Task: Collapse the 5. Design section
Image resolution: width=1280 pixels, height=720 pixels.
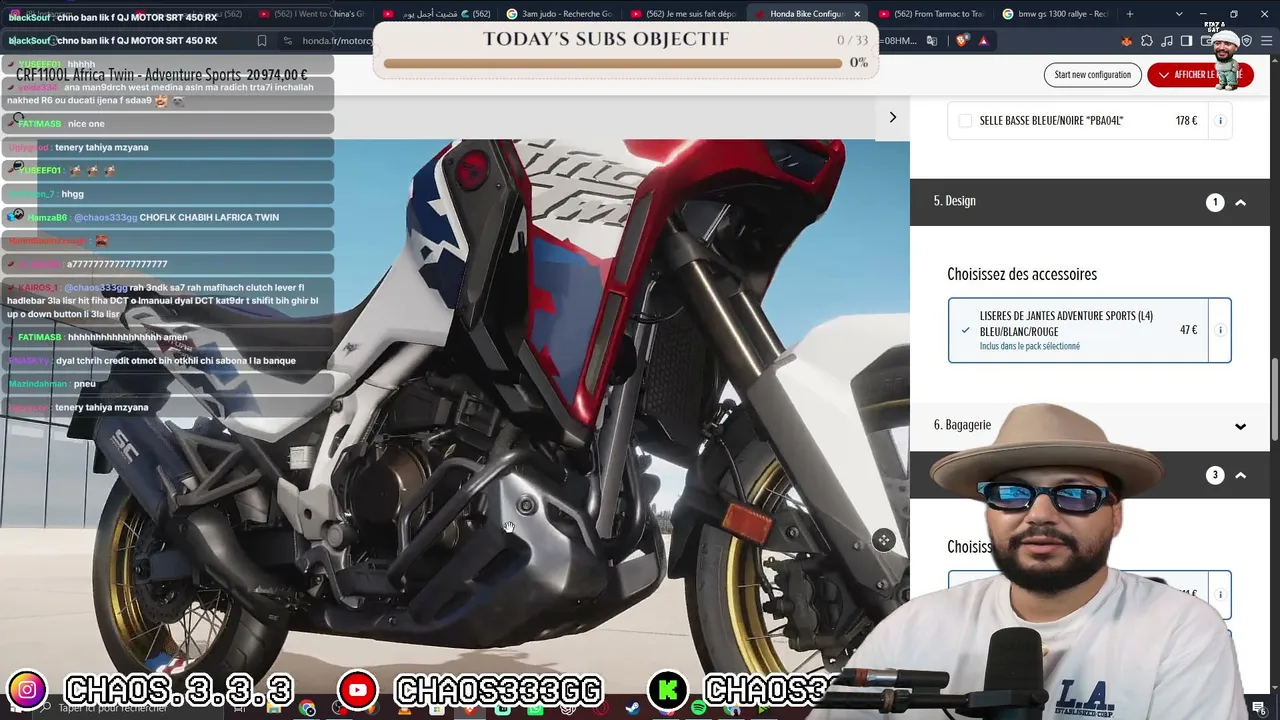Action: point(1240,203)
